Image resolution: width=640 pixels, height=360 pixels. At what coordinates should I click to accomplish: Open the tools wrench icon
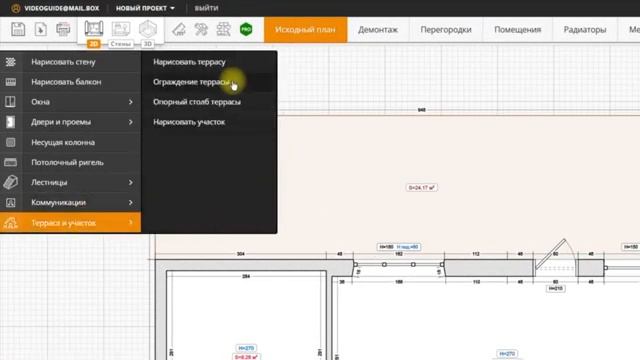click(201, 29)
